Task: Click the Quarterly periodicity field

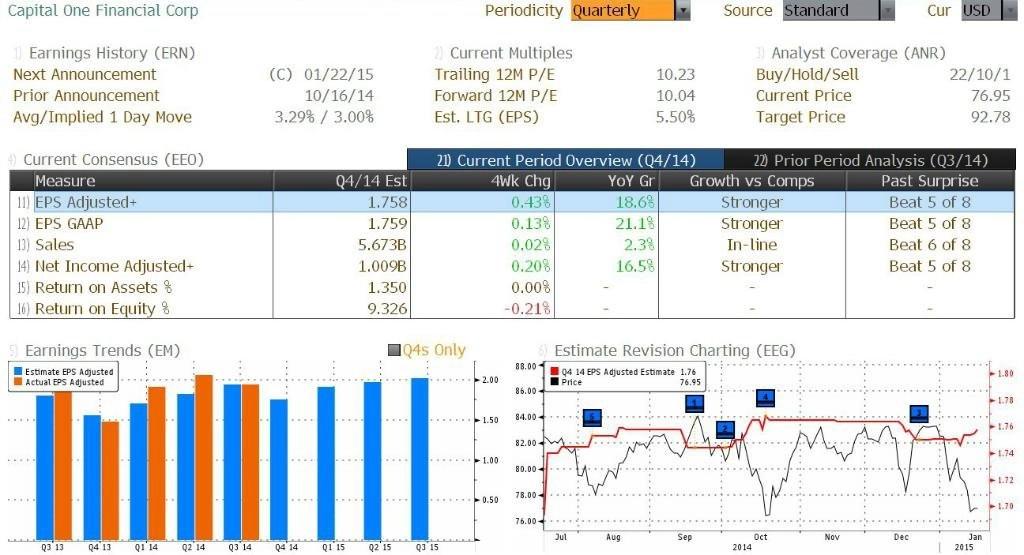Action: (622, 10)
